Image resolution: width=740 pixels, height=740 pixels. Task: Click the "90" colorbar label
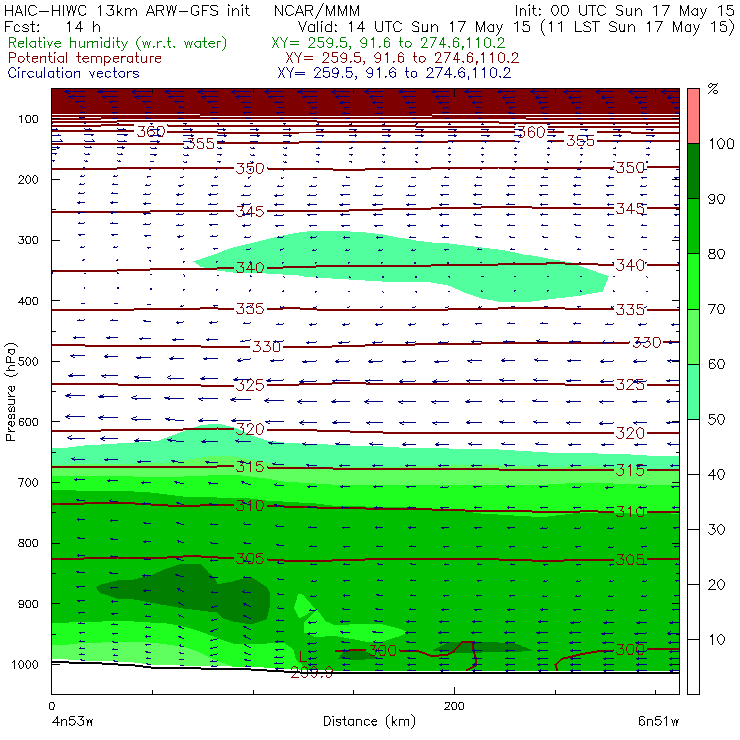716,199
